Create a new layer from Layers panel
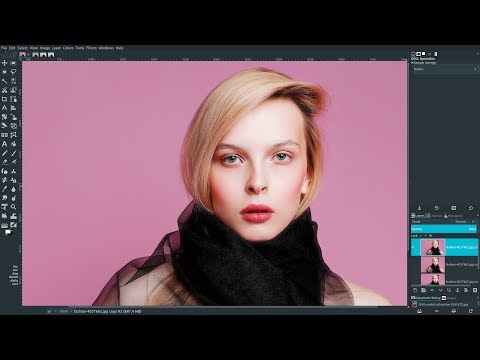The height and width of the screenshot is (360, 480). click(x=415, y=290)
